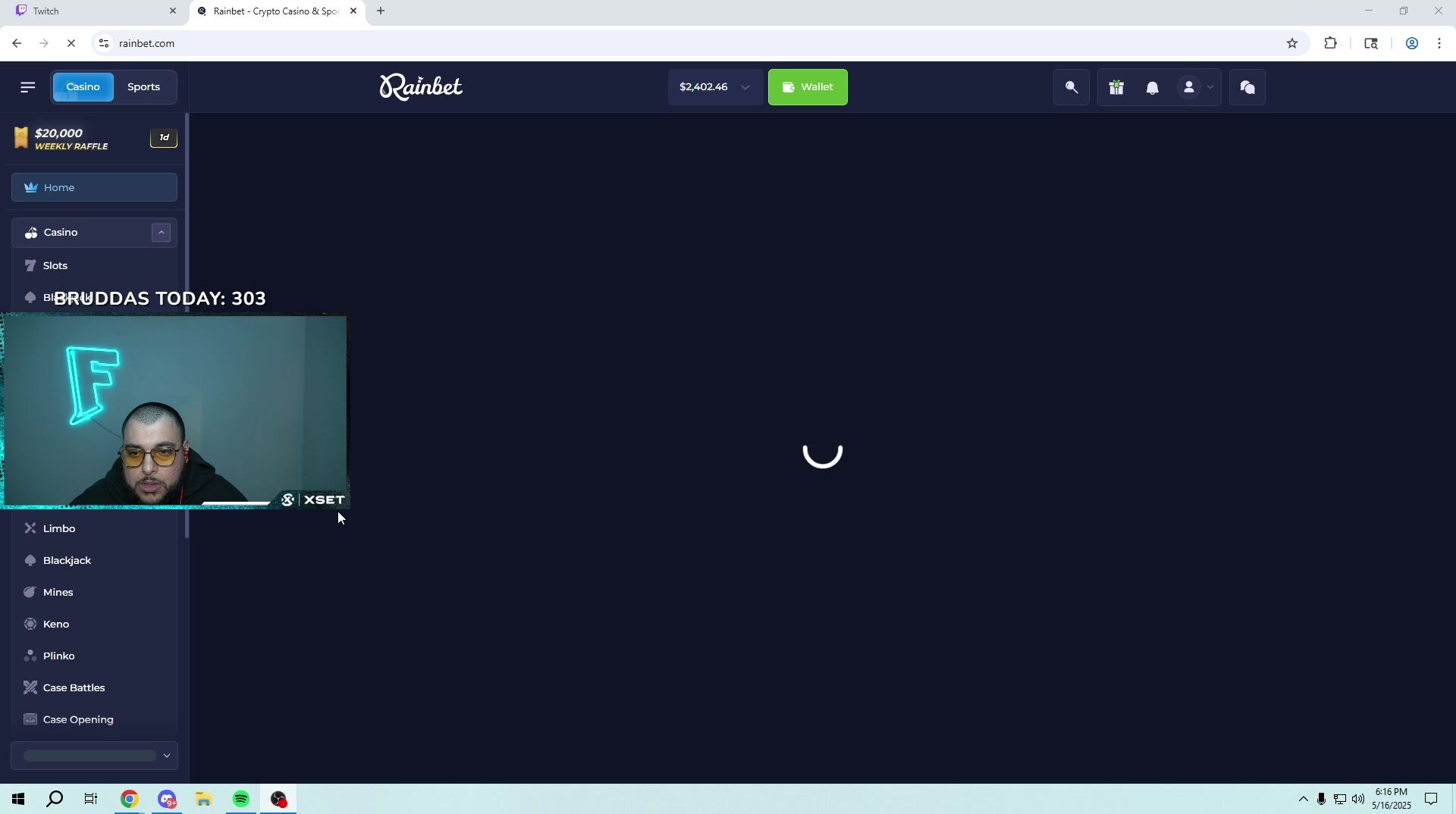This screenshot has height=814, width=1456.
Task: Click the taskbar volume icon
Action: coord(1358,800)
